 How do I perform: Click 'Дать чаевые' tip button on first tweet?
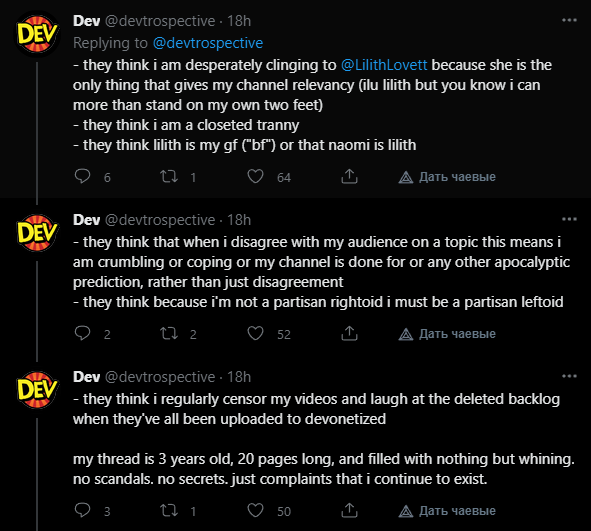[x=447, y=177]
